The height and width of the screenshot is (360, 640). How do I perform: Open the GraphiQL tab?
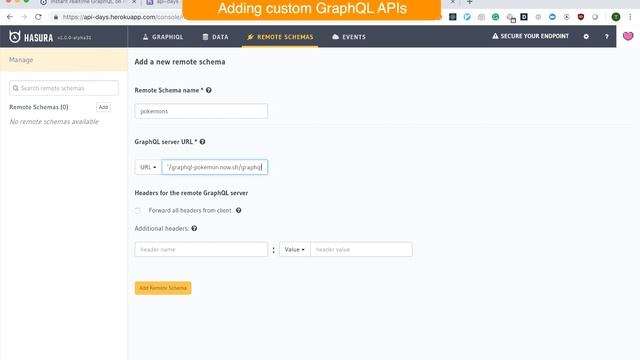coord(163,37)
